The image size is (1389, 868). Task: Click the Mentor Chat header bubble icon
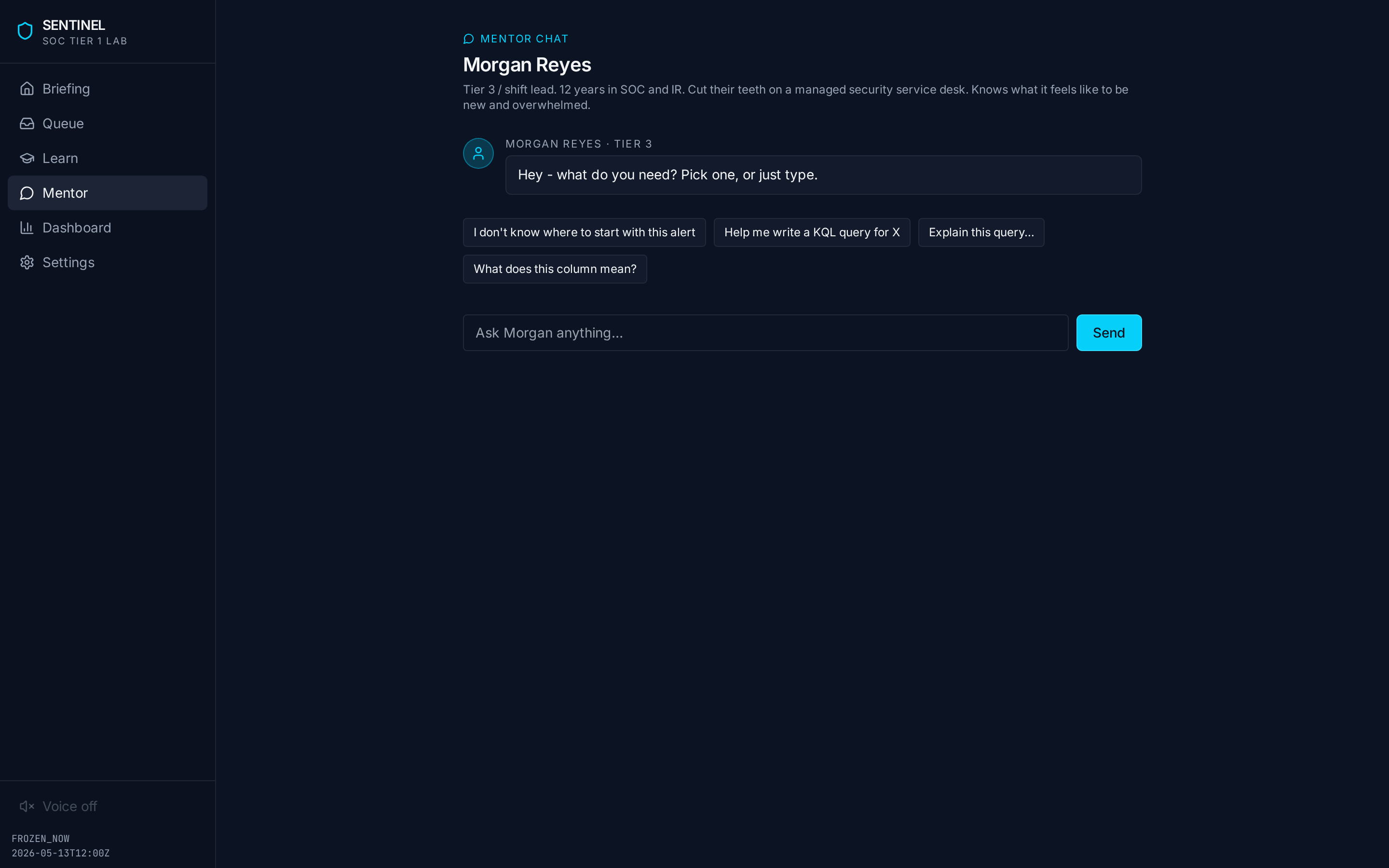click(x=468, y=39)
